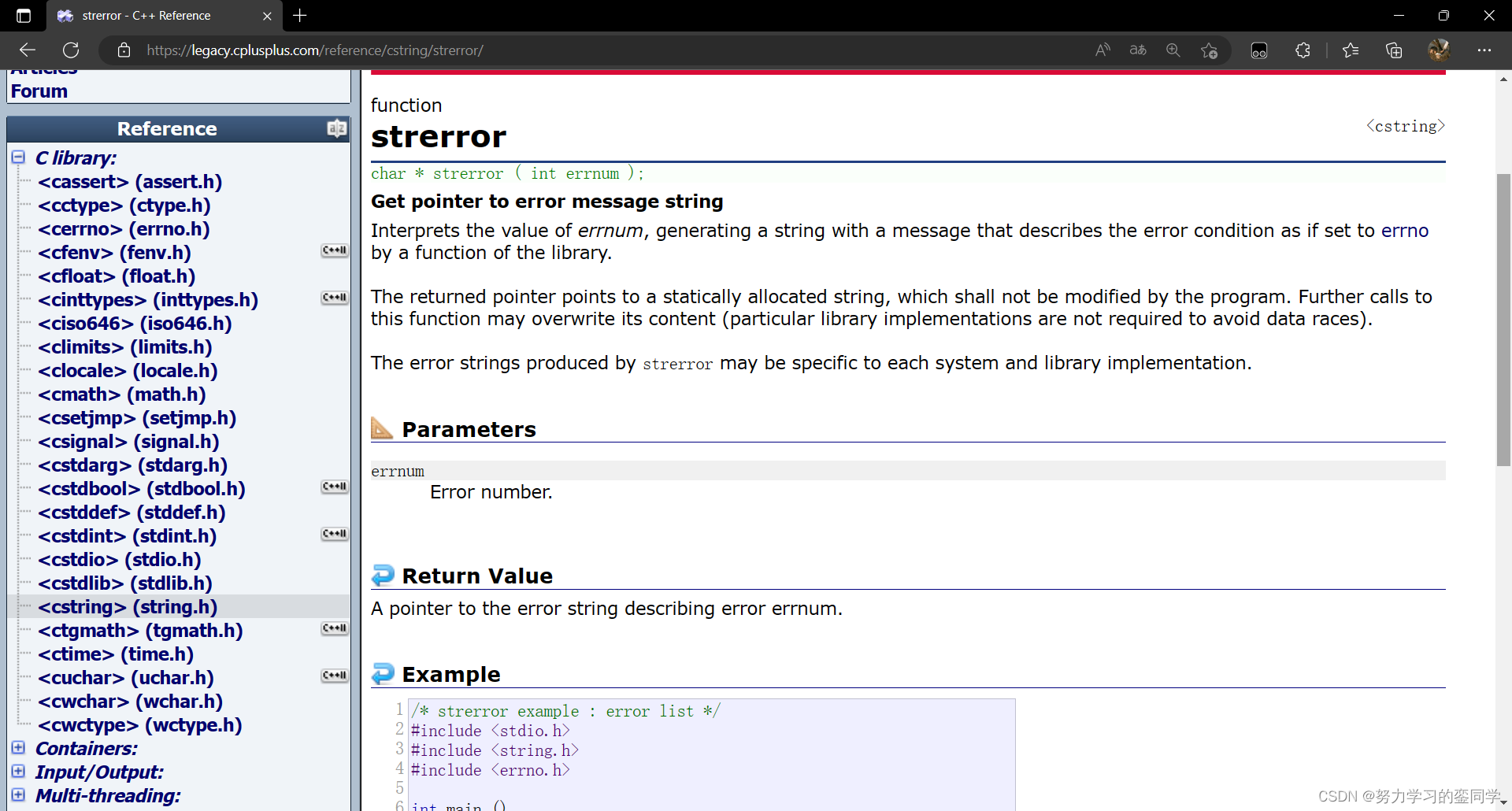Expand the Containers tree section
1512x811 pixels.
pos(18,748)
